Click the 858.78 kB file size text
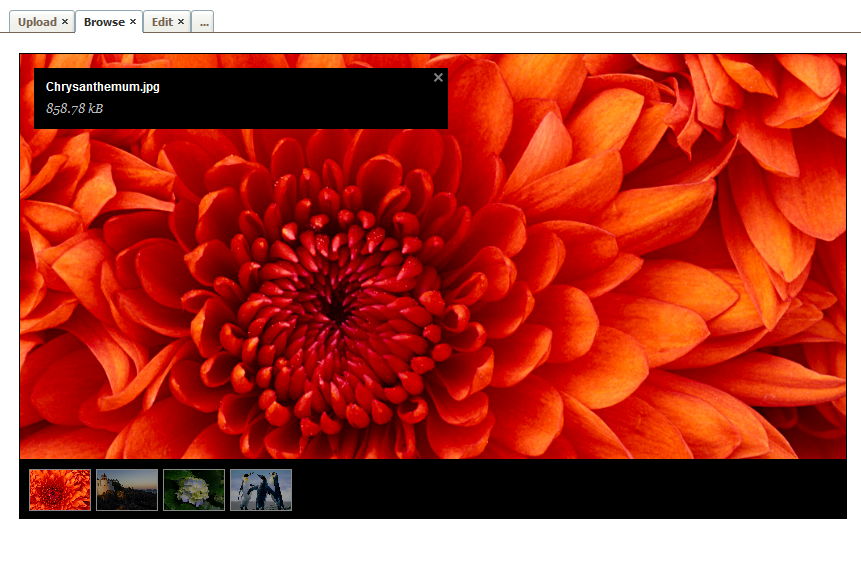The image size is (861, 562). tap(75, 108)
